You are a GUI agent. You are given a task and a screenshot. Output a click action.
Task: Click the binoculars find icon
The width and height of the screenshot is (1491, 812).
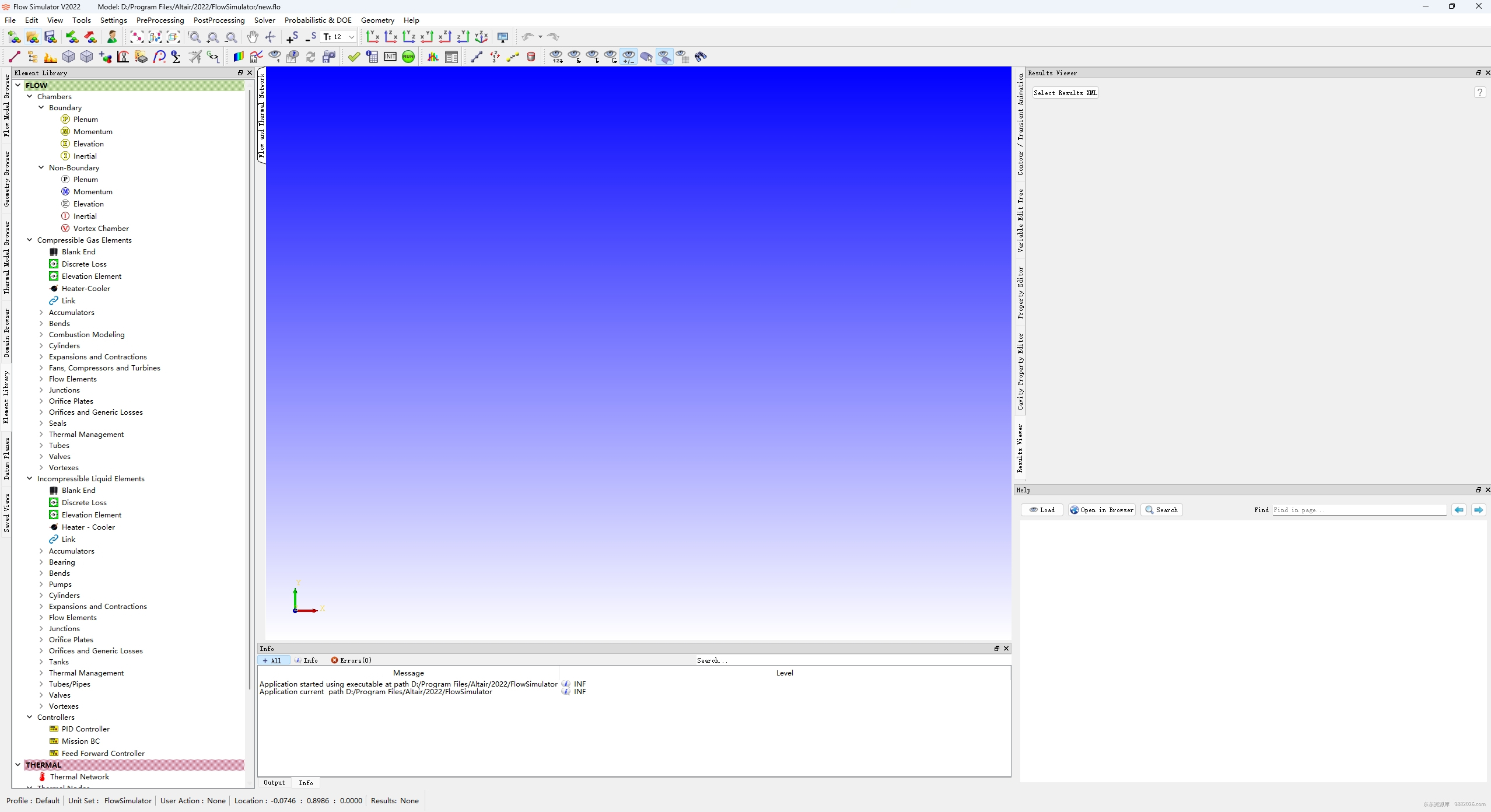click(701, 57)
